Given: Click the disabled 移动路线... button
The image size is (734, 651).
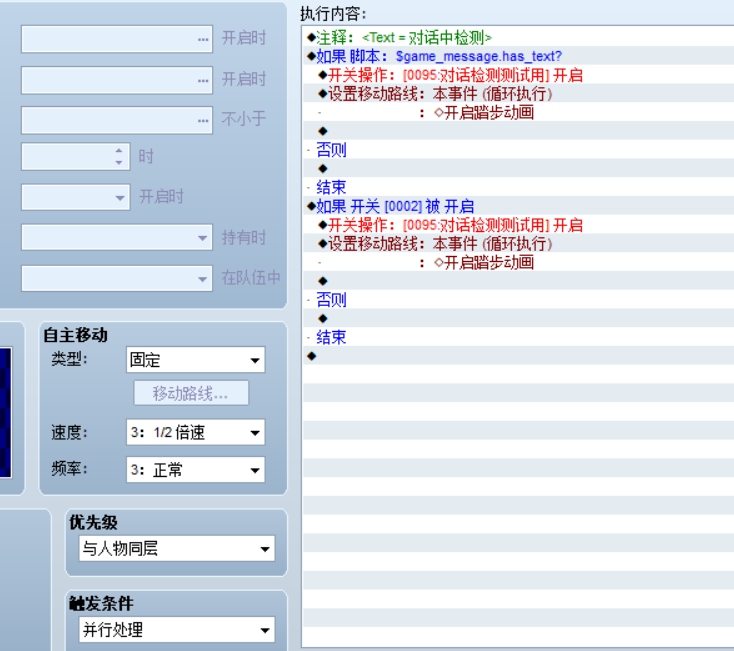Looking at the screenshot, I should tap(191, 393).
